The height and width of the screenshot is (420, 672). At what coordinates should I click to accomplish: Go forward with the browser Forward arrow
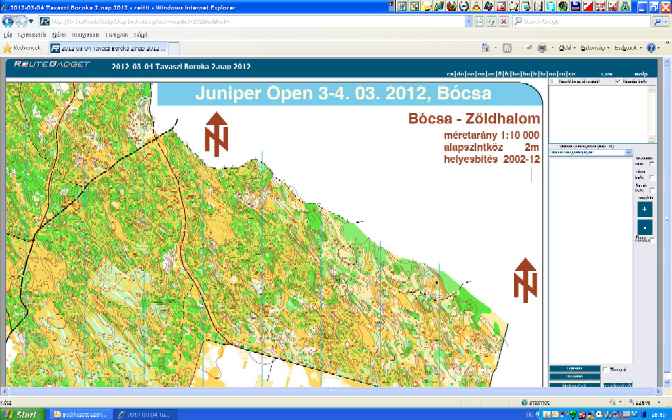[x=21, y=21]
